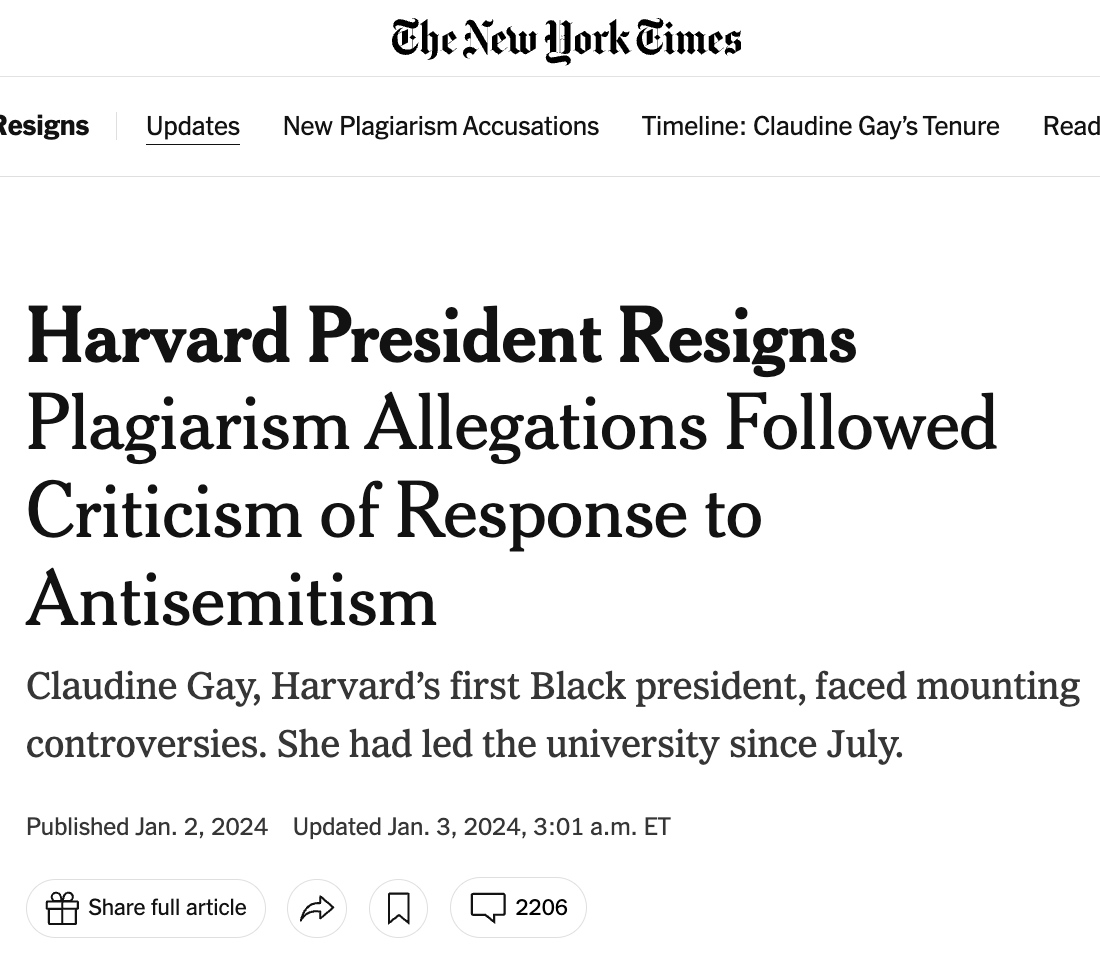
Task: Click the Published Jan. 2, 2024 date
Action: 147,827
